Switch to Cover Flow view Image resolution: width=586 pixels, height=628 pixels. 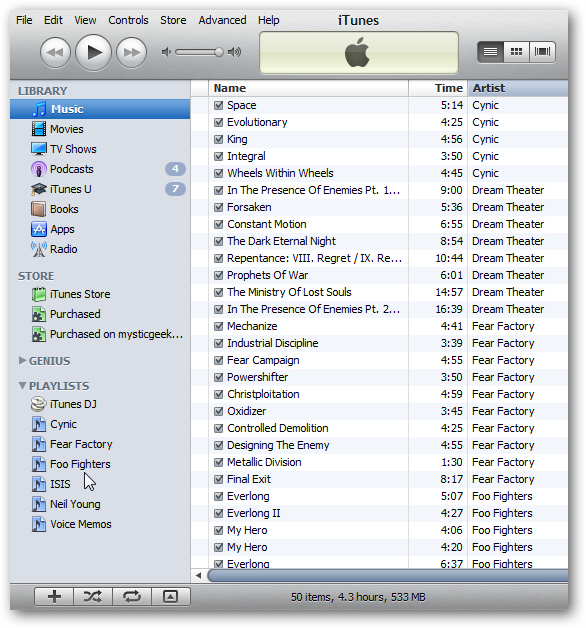(x=542, y=52)
